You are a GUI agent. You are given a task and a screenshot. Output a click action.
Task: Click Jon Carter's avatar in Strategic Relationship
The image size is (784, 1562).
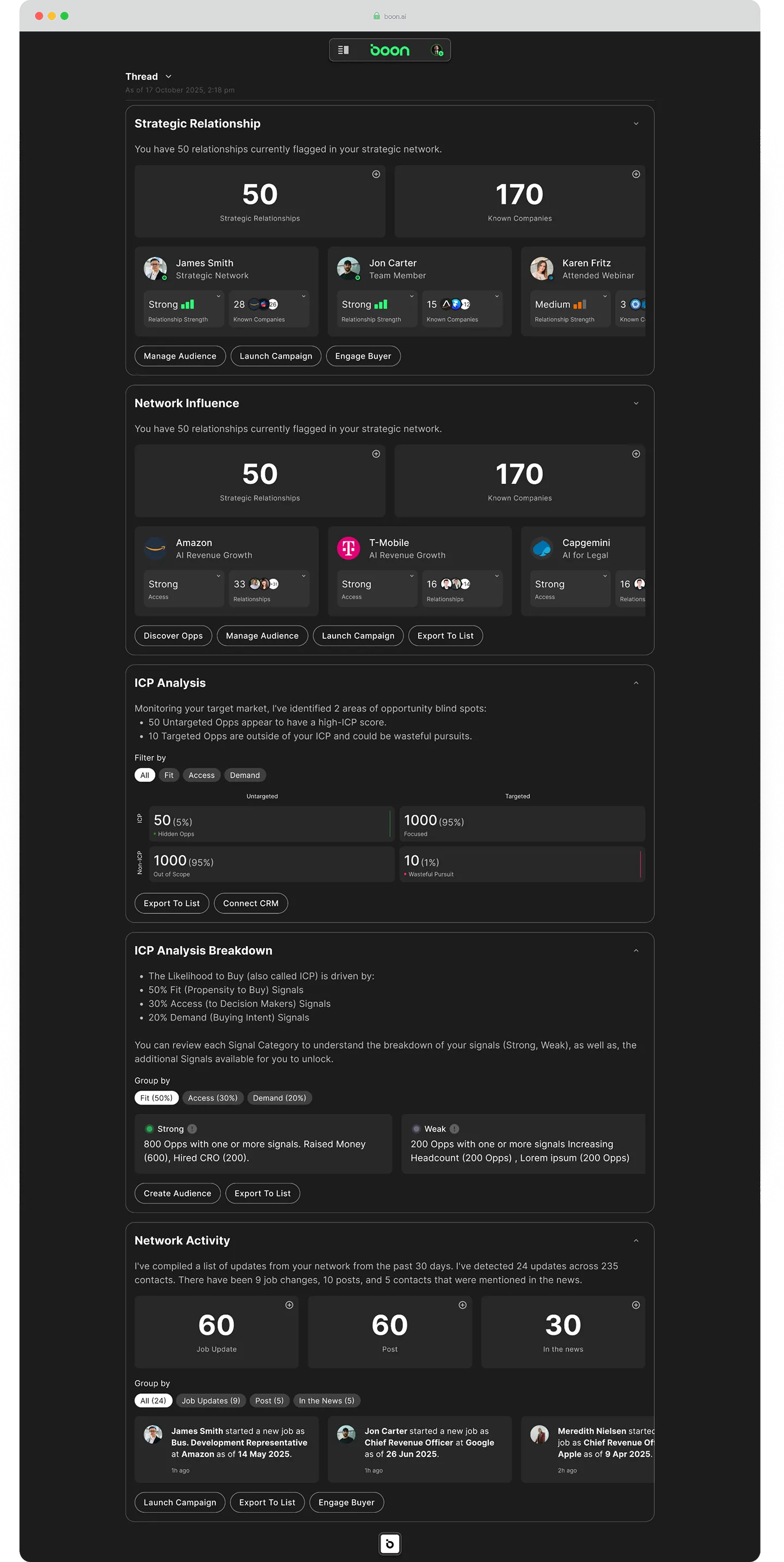tap(348, 269)
